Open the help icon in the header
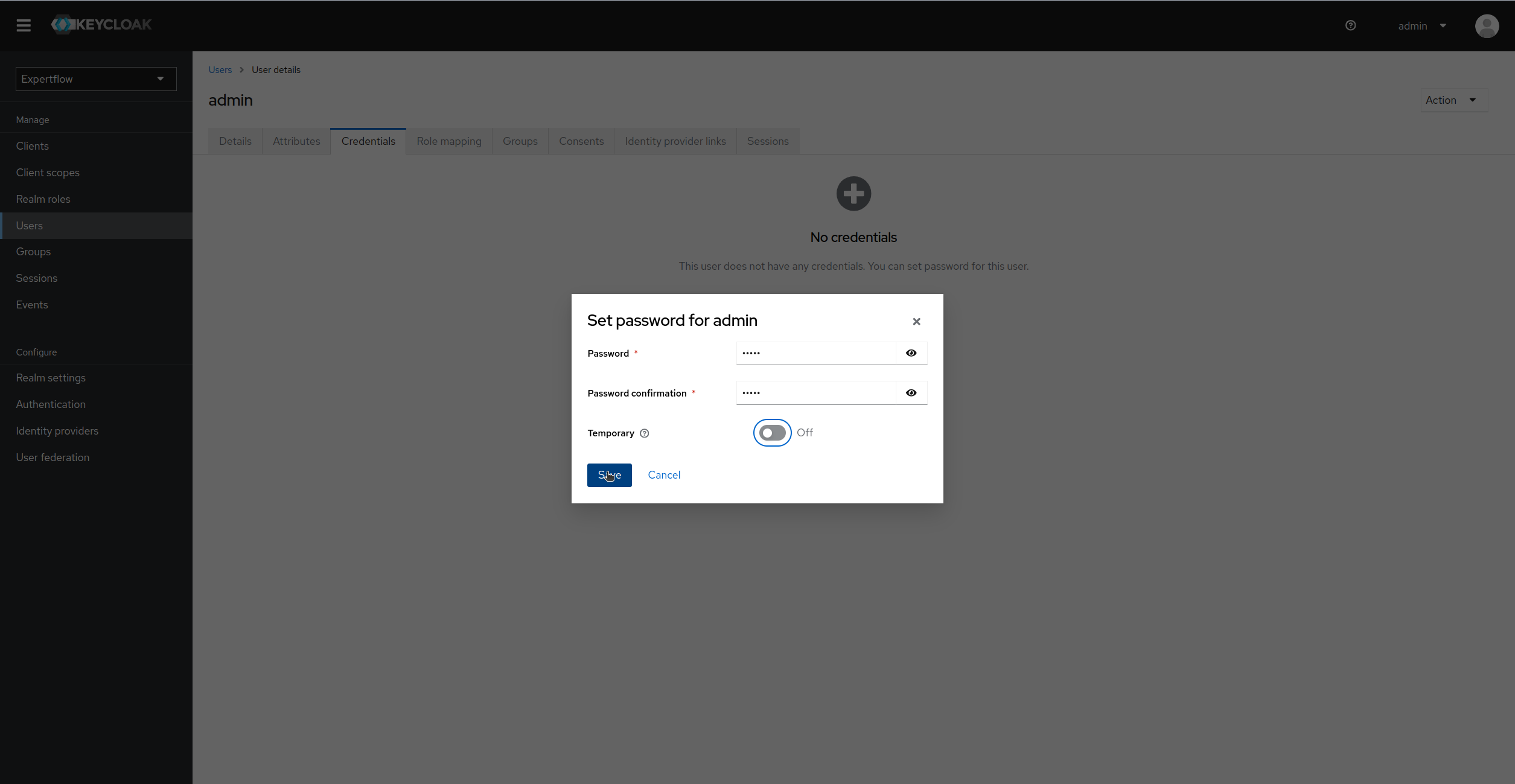The height and width of the screenshot is (784, 1515). pyautogui.click(x=1350, y=25)
